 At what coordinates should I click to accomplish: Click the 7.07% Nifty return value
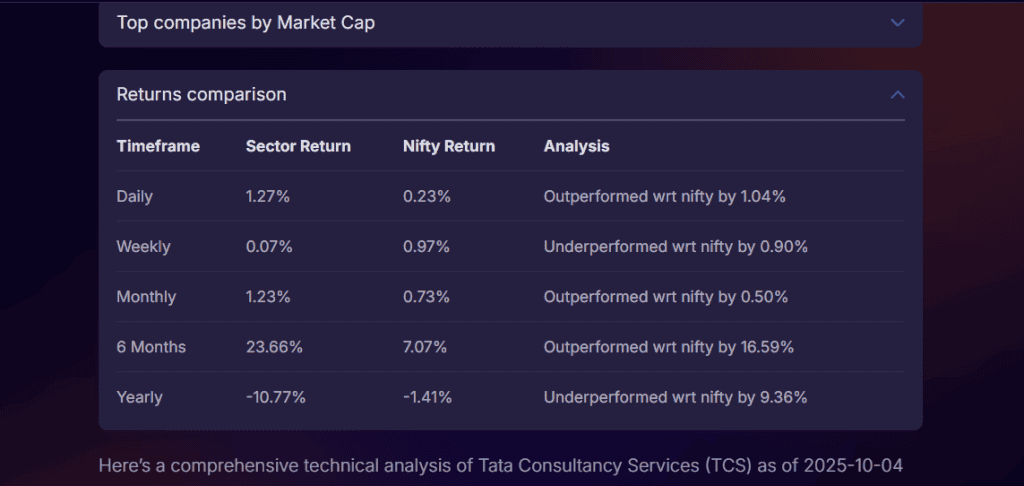[x=427, y=347]
